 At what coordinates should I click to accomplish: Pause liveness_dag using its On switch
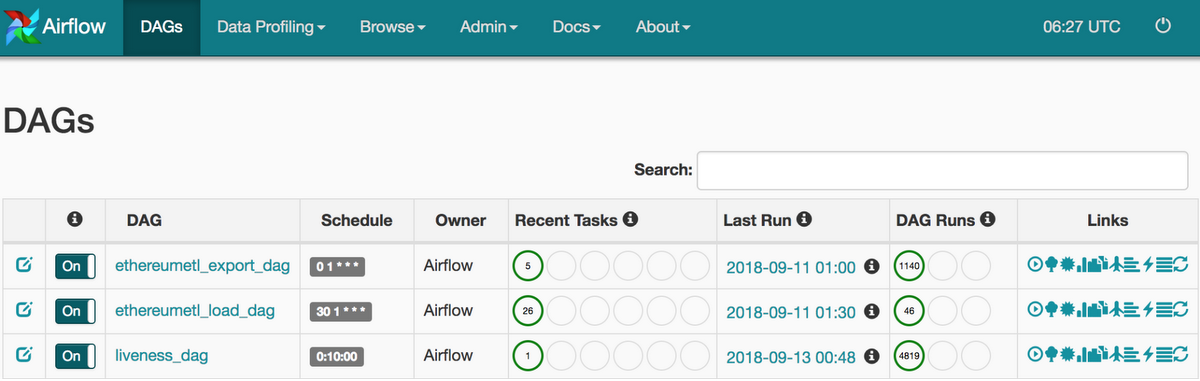coord(75,356)
